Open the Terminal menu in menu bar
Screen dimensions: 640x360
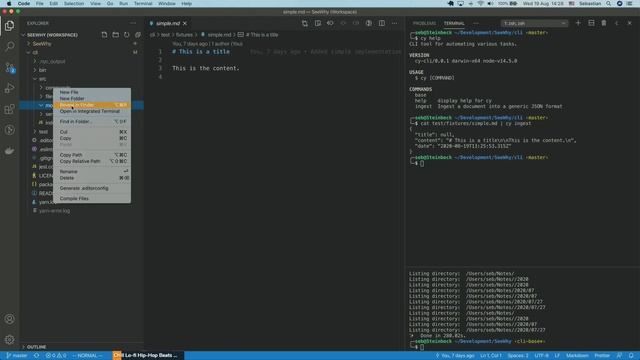(x=143, y=4)
